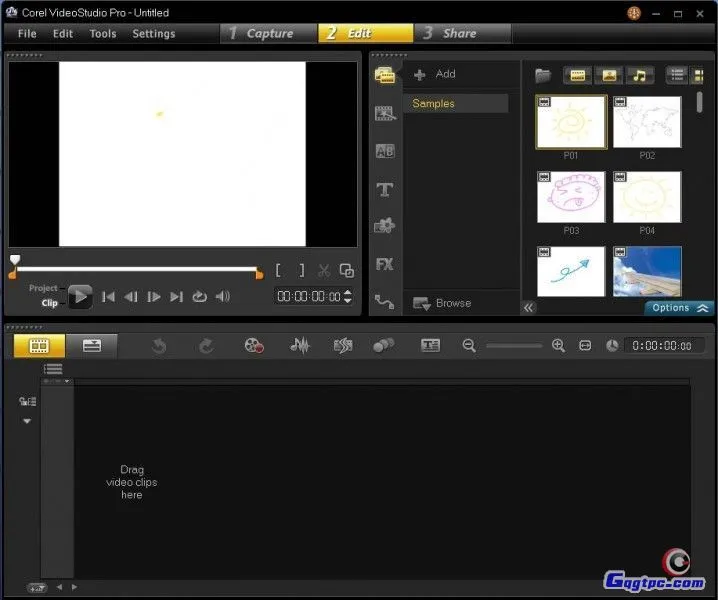The image size is (718, 600).
Task: Click the Add folder button
Action: point(436,74)
